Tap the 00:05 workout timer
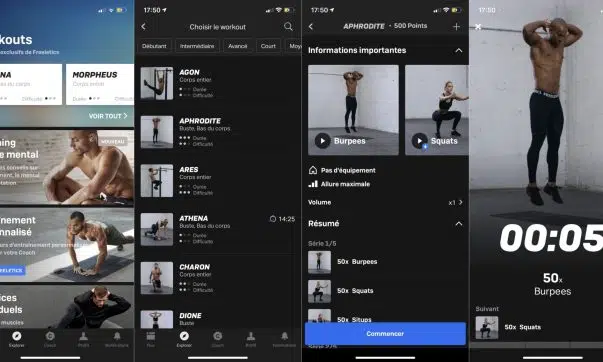 (x=551, y=238)
